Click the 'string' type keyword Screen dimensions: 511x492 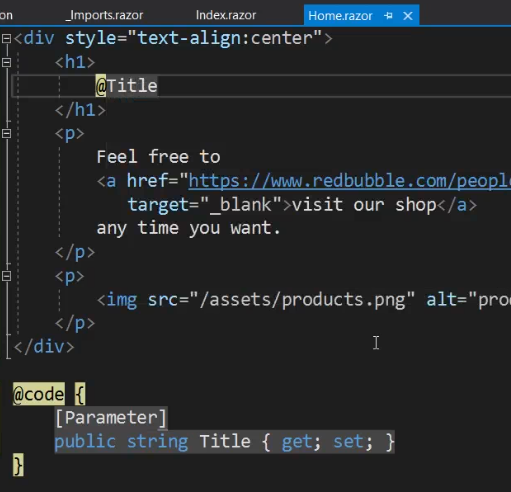158,442
